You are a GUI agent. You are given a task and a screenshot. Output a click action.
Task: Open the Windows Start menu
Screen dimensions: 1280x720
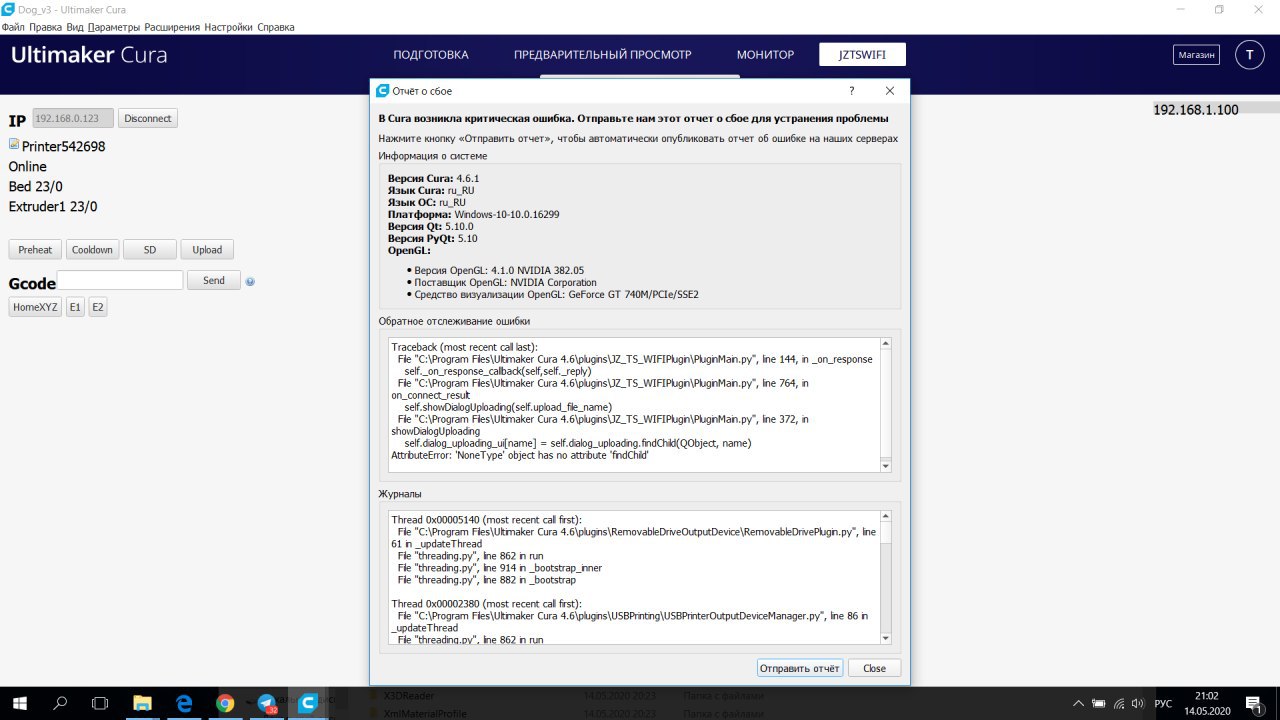coord(20,703)
